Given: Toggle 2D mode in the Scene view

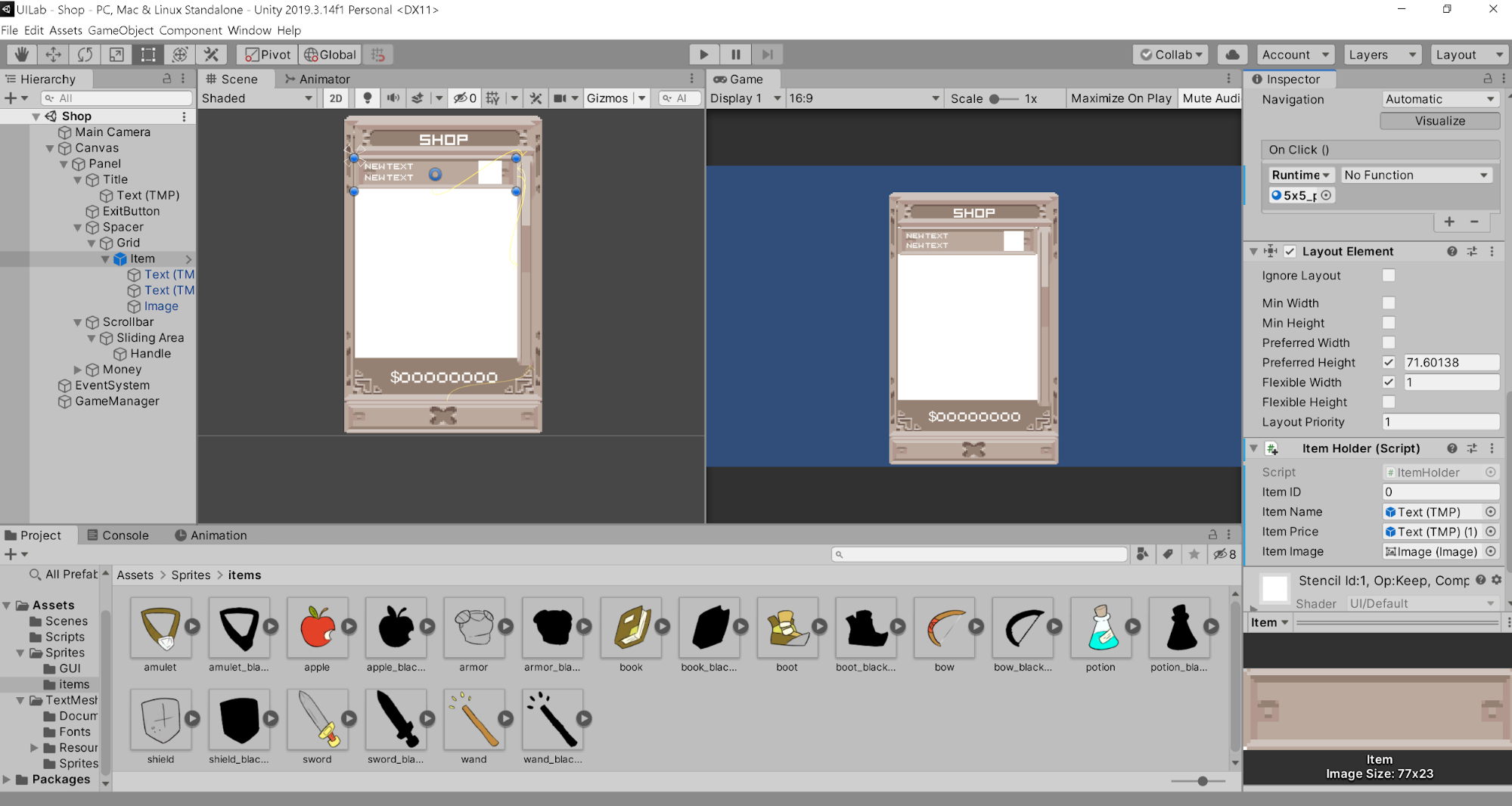Looking at the screenshot, I should [335, 98].
